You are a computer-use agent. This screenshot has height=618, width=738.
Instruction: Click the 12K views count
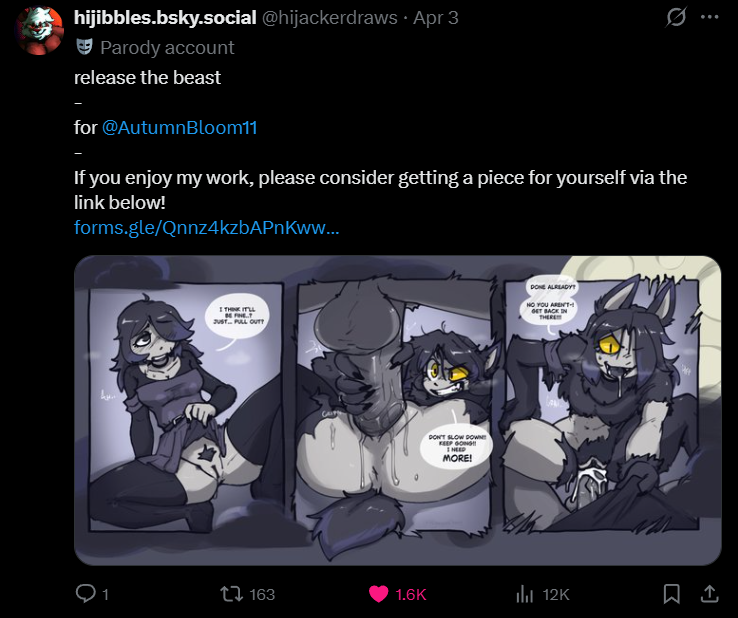point(556,594)
